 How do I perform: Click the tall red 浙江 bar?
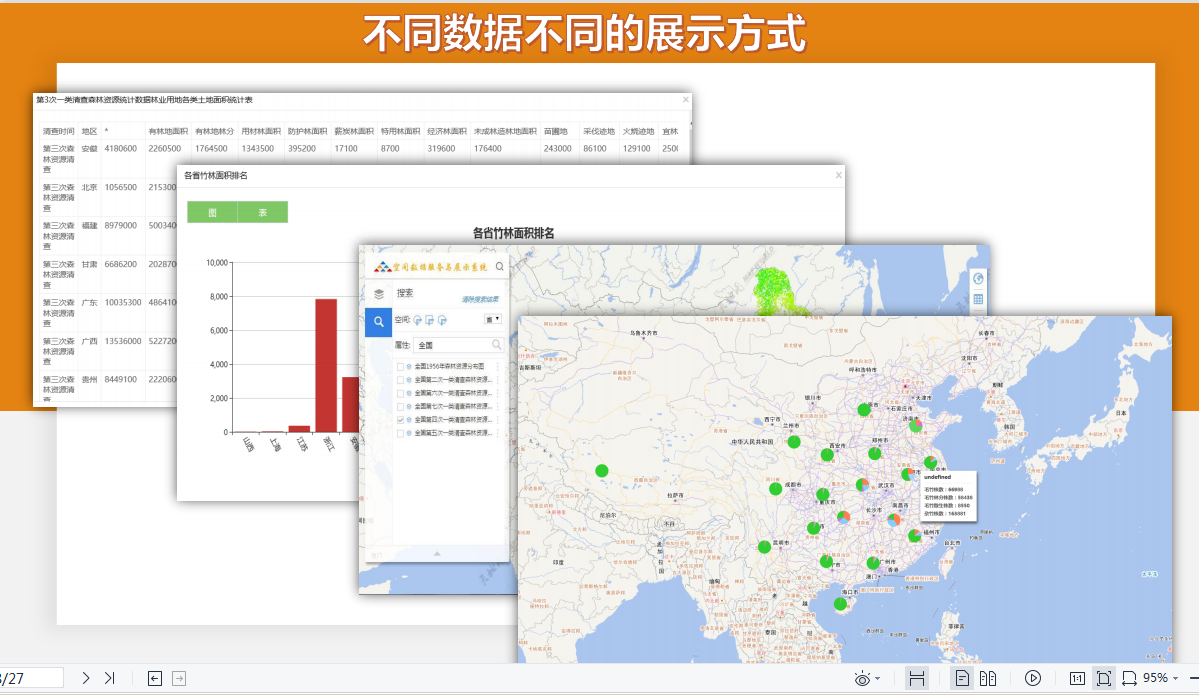click(x=326, y=365)
